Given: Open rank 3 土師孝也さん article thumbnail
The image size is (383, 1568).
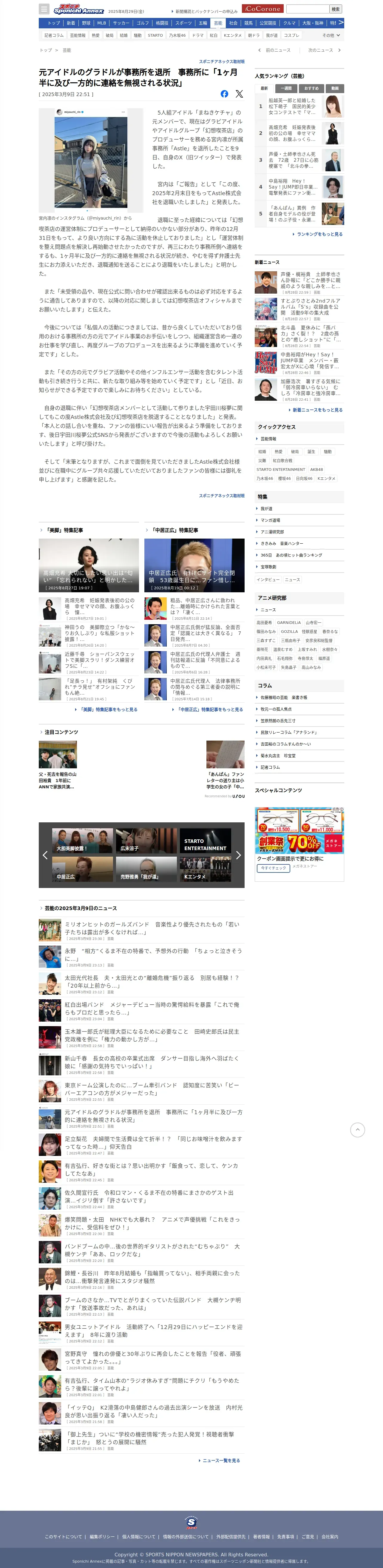Looking at the screenshot, I should 333,160.
